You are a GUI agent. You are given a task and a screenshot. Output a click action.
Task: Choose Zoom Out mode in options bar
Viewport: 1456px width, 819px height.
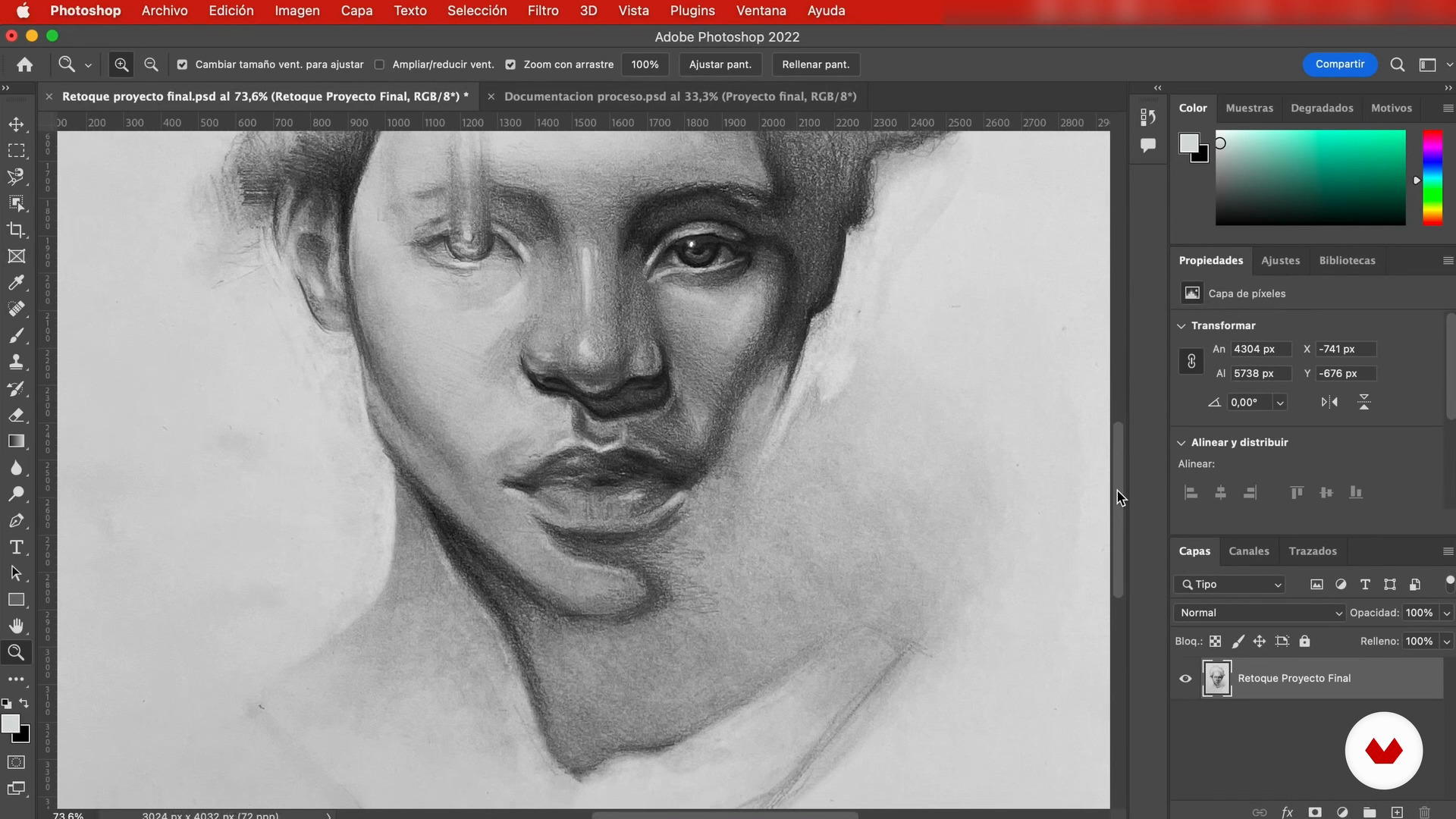(151, 64)
